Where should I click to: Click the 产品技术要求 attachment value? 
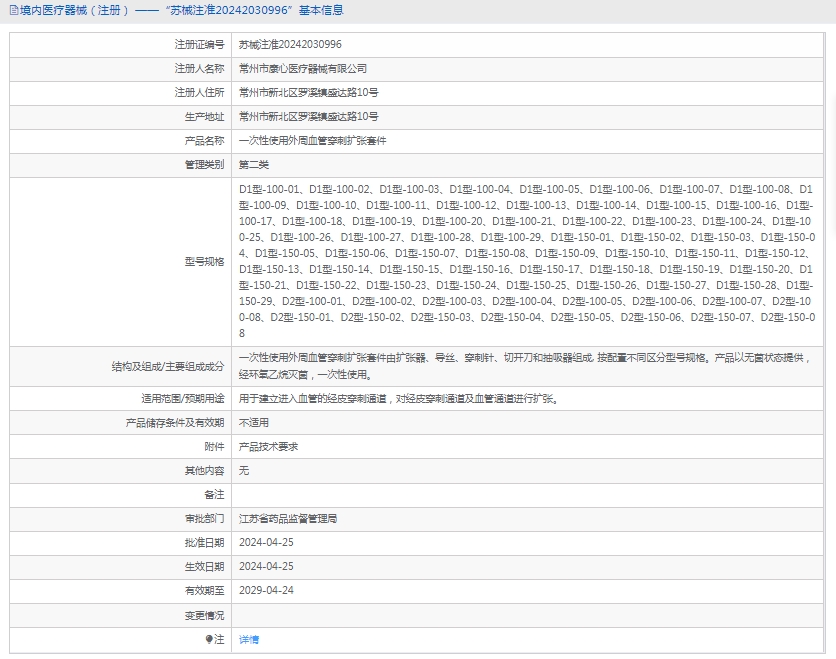[269, 447]
